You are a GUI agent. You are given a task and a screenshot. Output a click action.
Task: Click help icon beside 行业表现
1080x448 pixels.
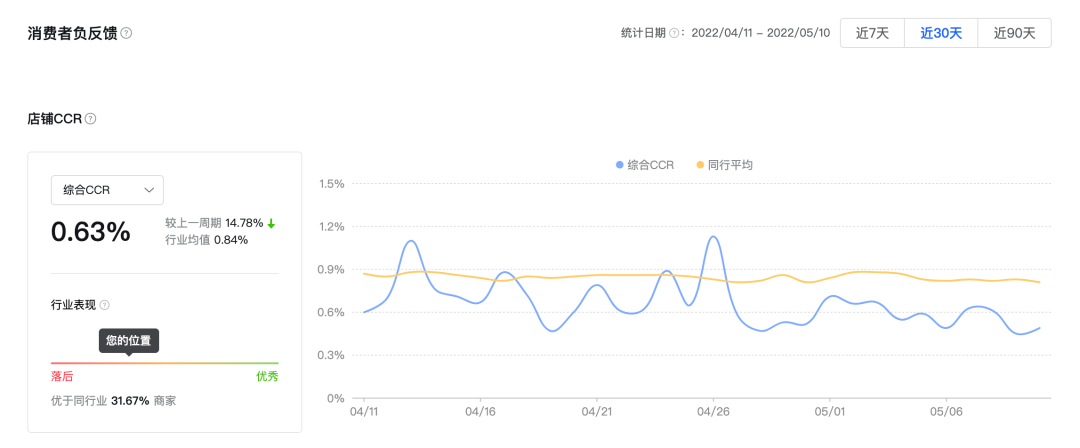(x=104, y=305)
